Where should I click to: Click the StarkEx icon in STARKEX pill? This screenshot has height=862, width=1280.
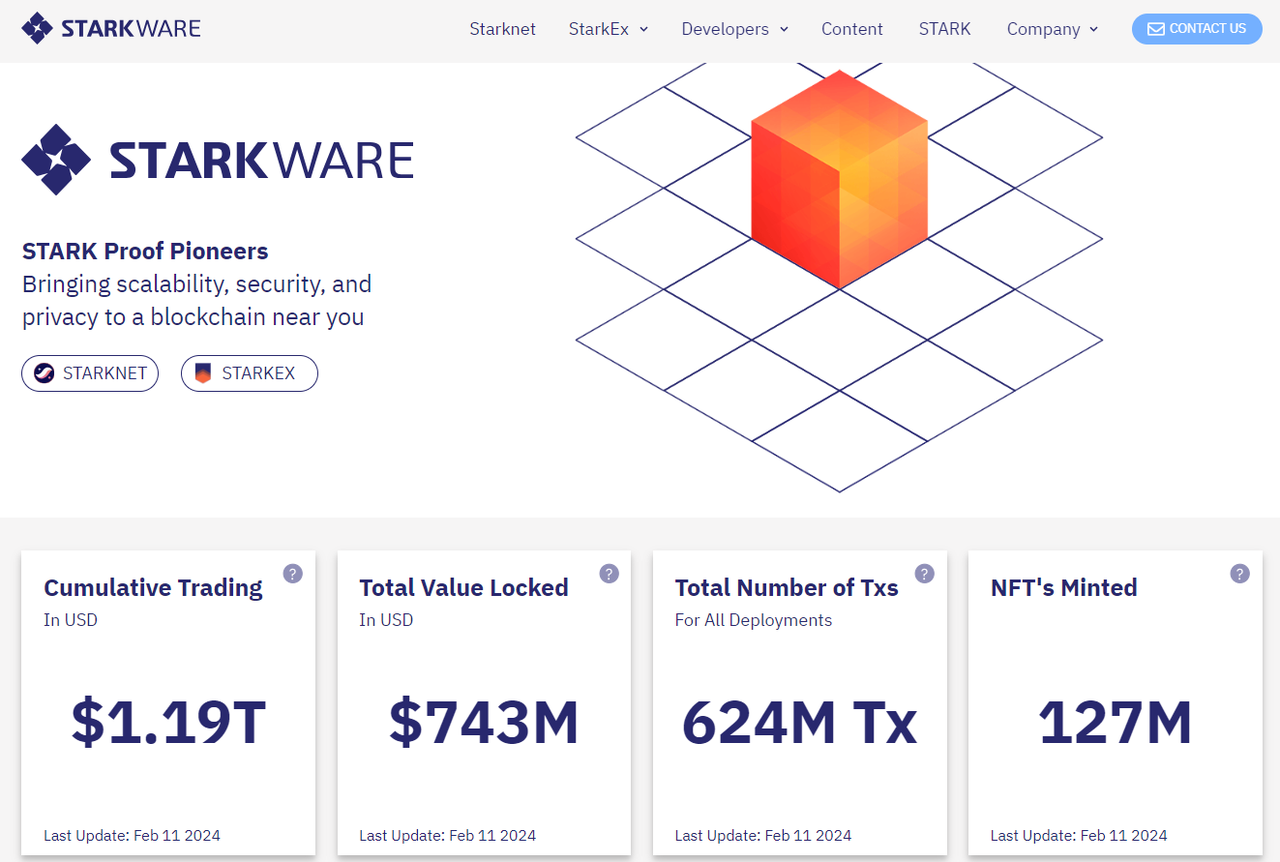pyautogui.click(x=203, y=374)
